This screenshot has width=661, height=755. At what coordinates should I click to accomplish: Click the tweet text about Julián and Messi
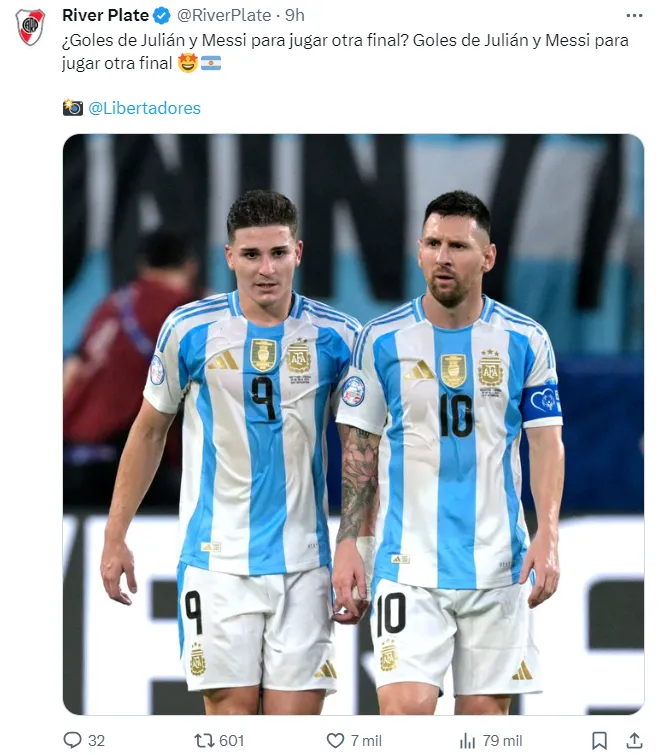point(345,52)
